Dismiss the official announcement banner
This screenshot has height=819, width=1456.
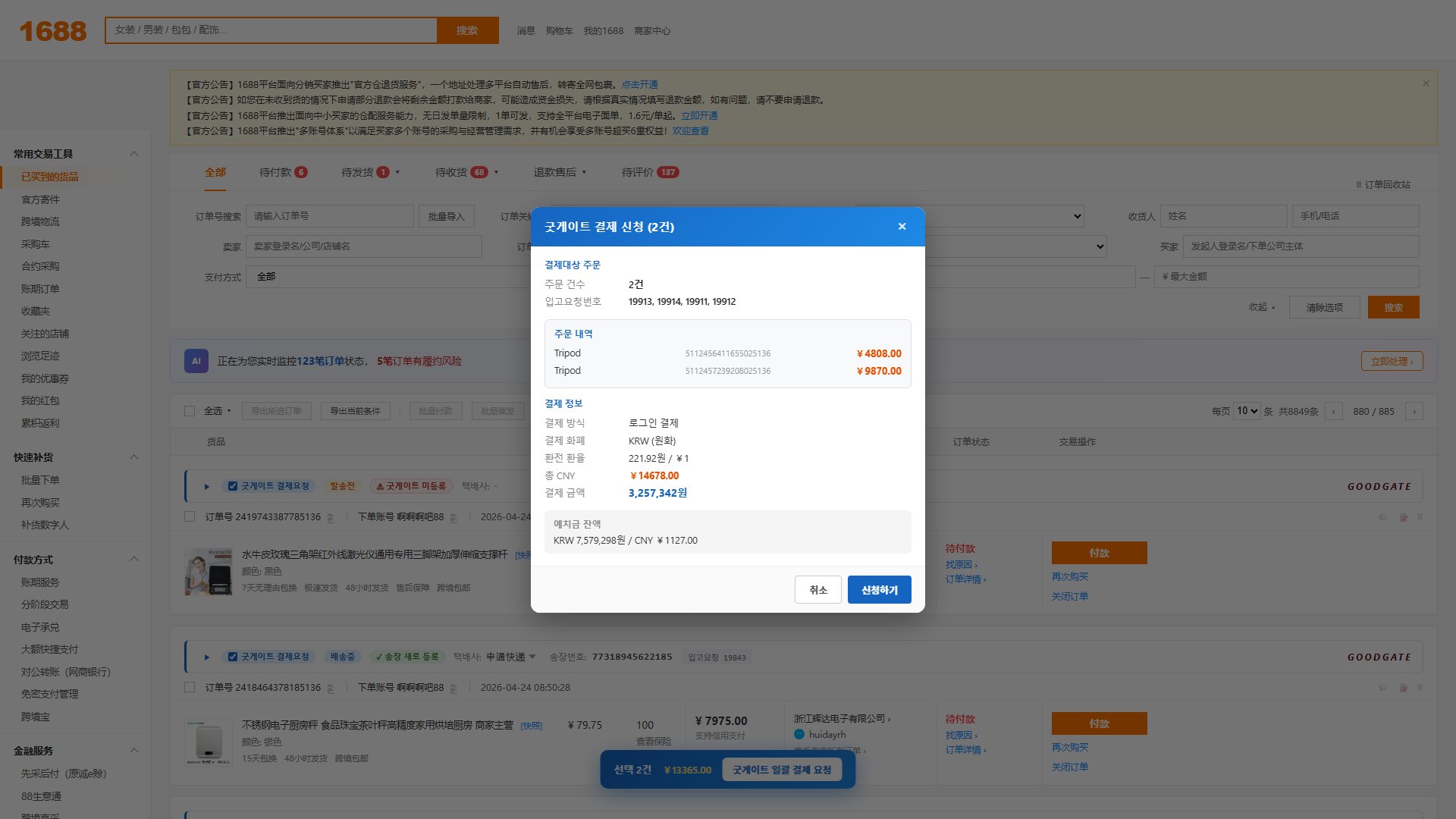tap(1426, 83)
